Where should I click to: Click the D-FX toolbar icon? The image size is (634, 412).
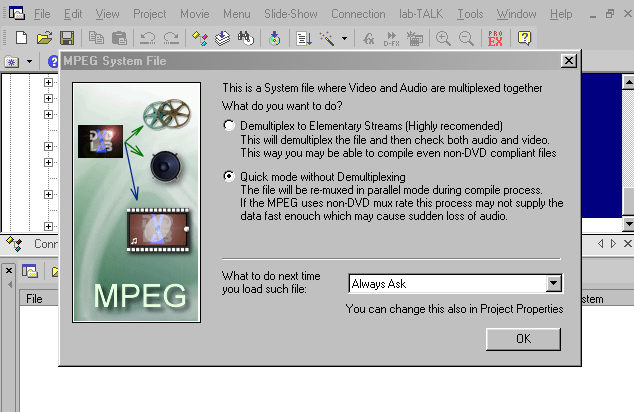point(391,39)
